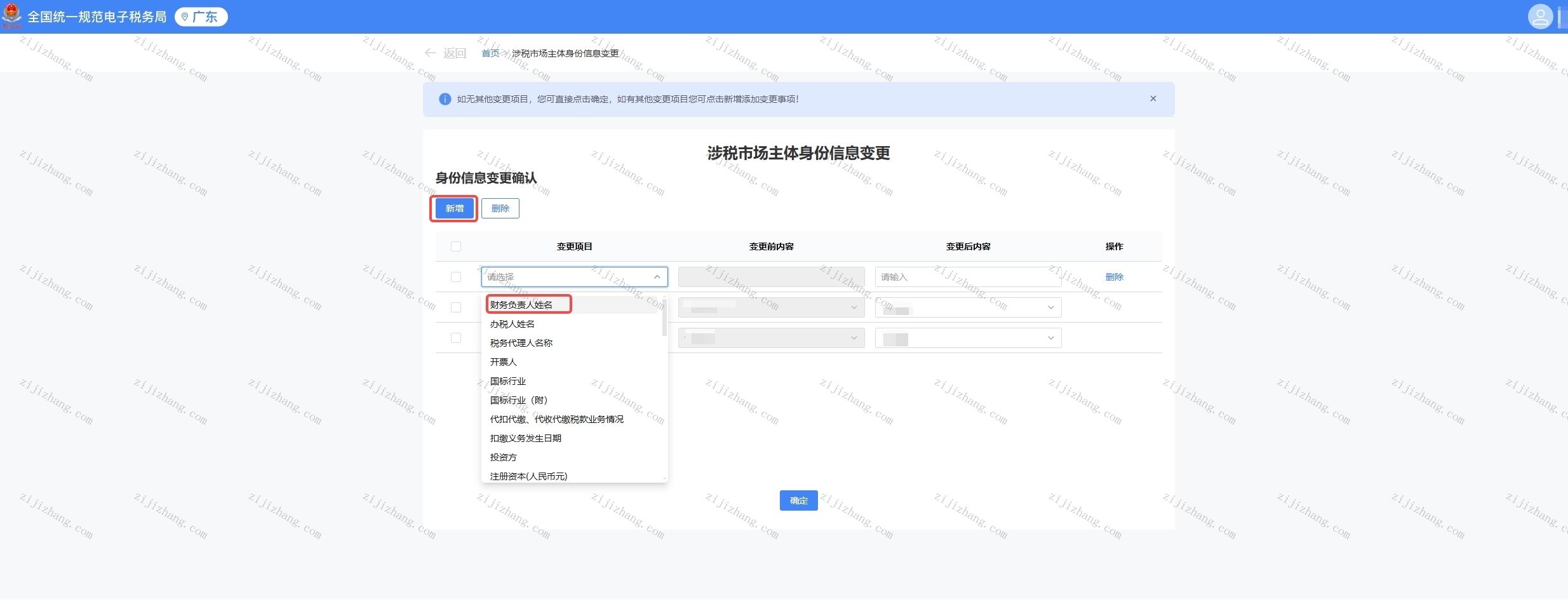Open second row 变更后内容 dropdown

tap(968, 307)
